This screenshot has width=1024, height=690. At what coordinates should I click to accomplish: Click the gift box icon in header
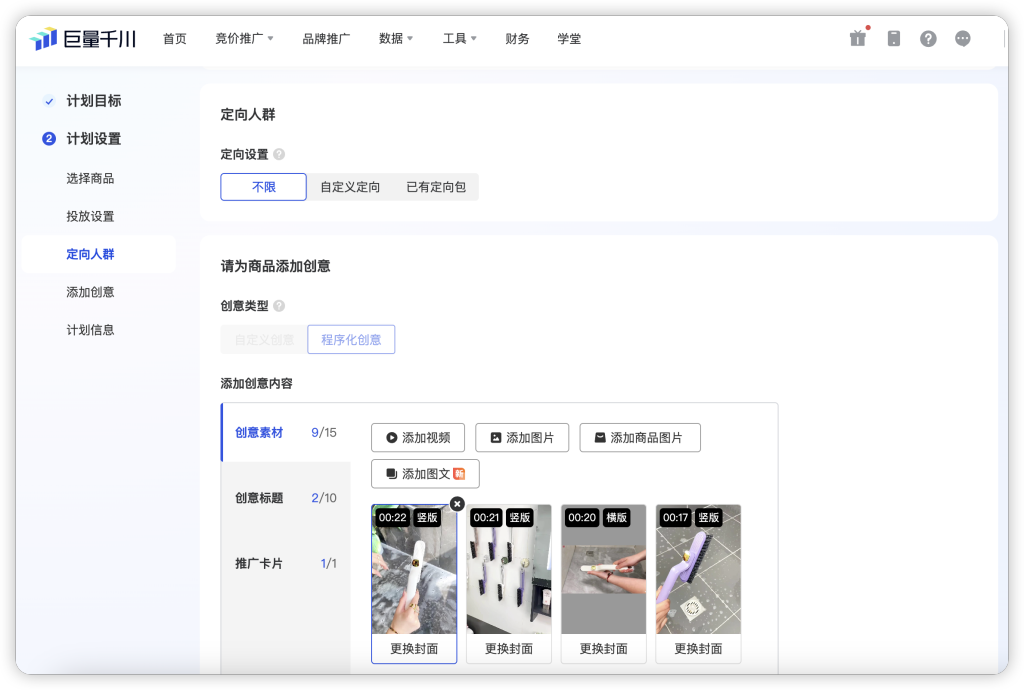[x=857, y=39]
